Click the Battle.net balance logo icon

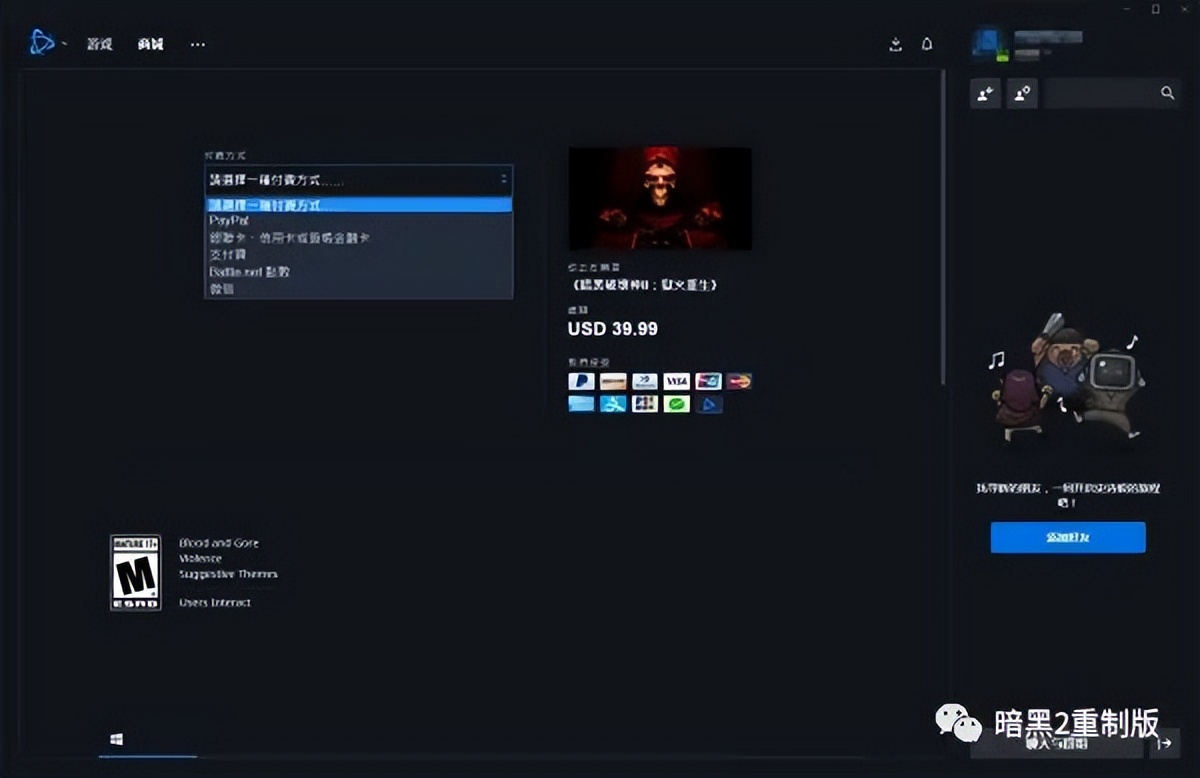pyautogui.click(x=709, y=404)
